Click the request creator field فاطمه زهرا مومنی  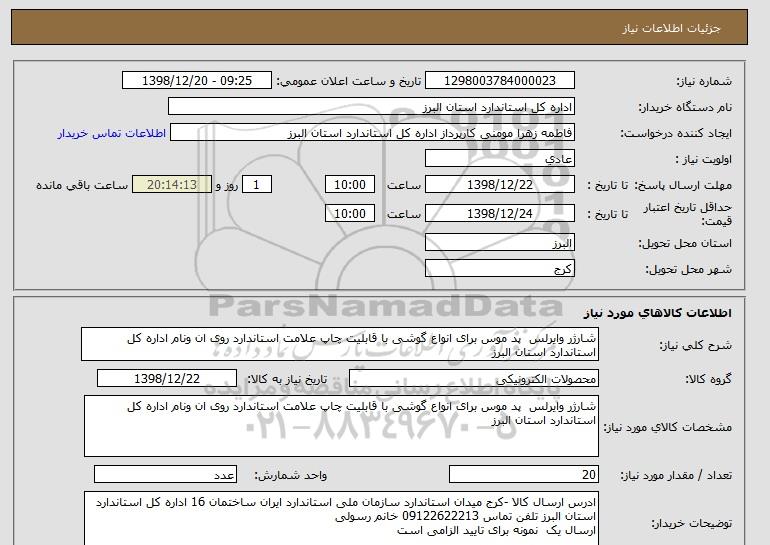pos(372,133)
